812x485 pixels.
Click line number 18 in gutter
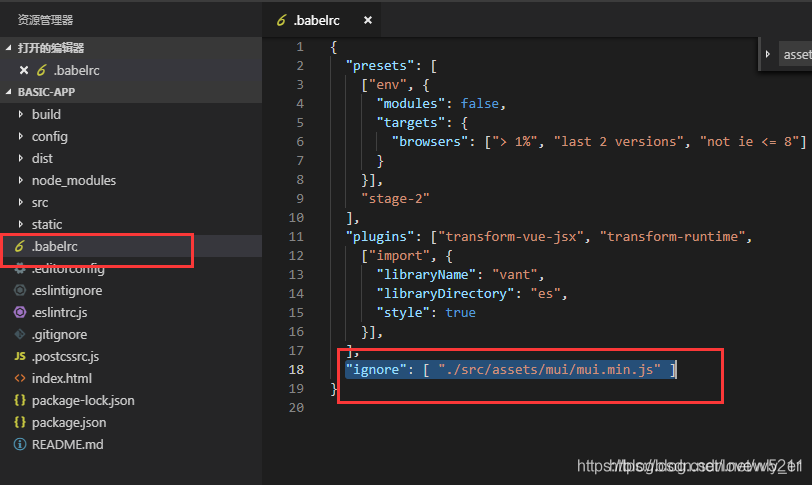click(296, 370)
